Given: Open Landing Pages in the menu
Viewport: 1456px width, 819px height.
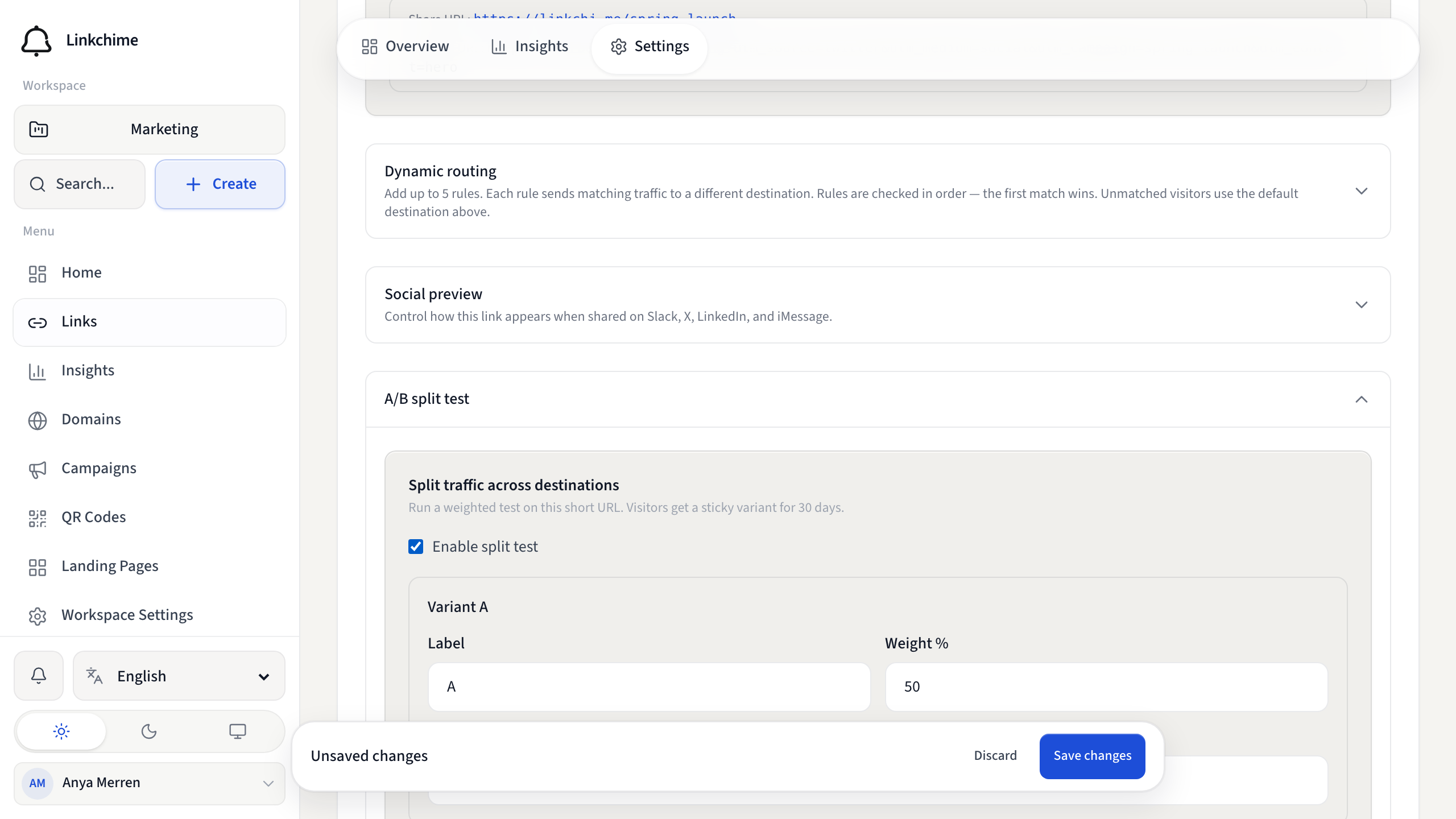Looking at the screenshot, I should click(150, 566).
